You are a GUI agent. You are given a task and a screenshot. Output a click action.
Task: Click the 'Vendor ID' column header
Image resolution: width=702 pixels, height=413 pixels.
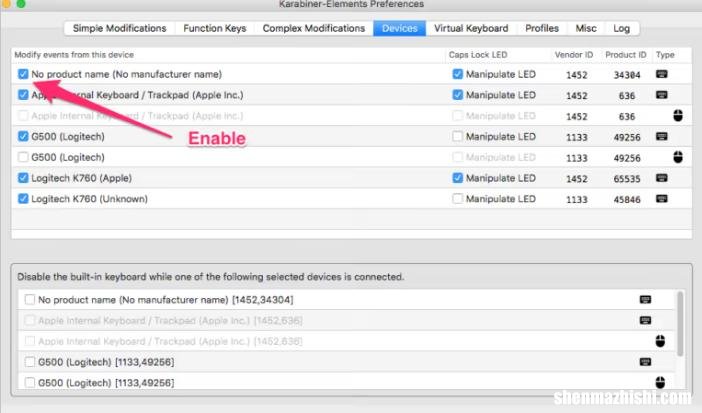(x=574, y=55)
